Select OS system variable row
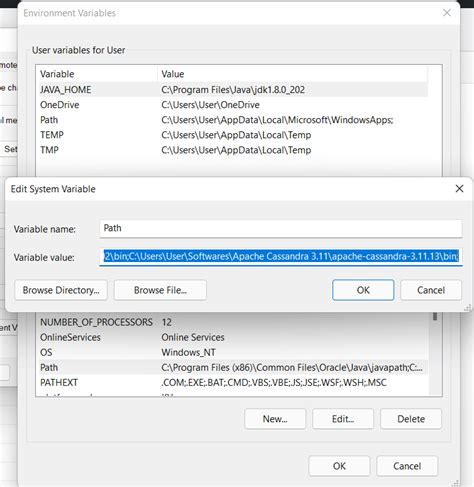Viewport: 474px width, 487px height. tap(233, 352)
